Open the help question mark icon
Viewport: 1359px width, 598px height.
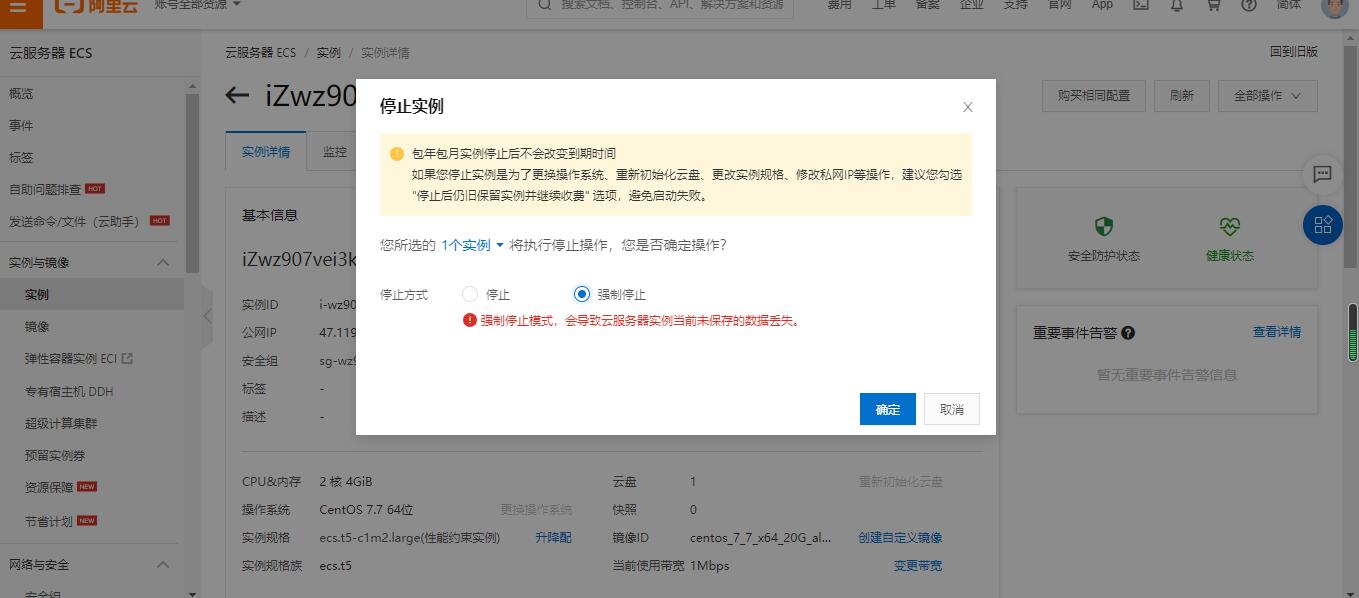tap(1249, 5)
